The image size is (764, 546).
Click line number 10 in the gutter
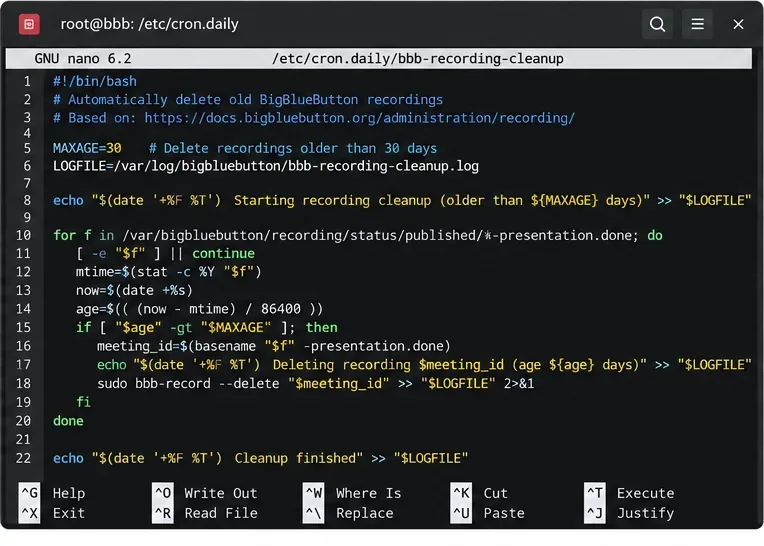[x=23, y=236]
